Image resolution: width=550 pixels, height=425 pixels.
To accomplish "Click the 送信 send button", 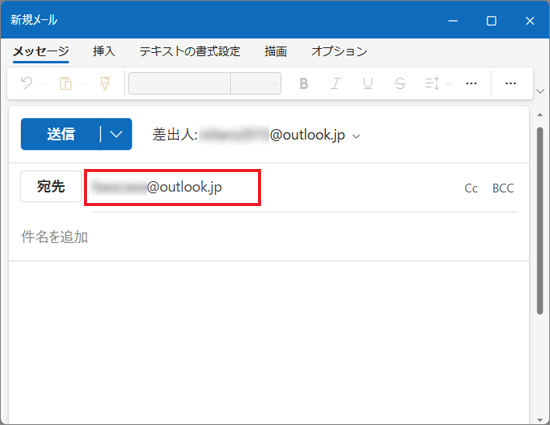I will [x=61, y=134].
